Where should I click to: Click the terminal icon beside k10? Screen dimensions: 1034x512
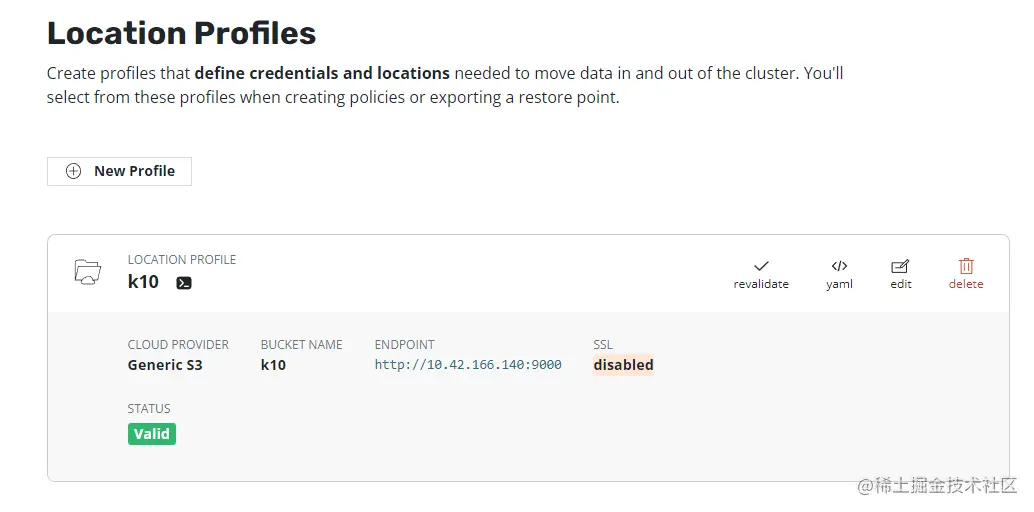click(184, 283)
